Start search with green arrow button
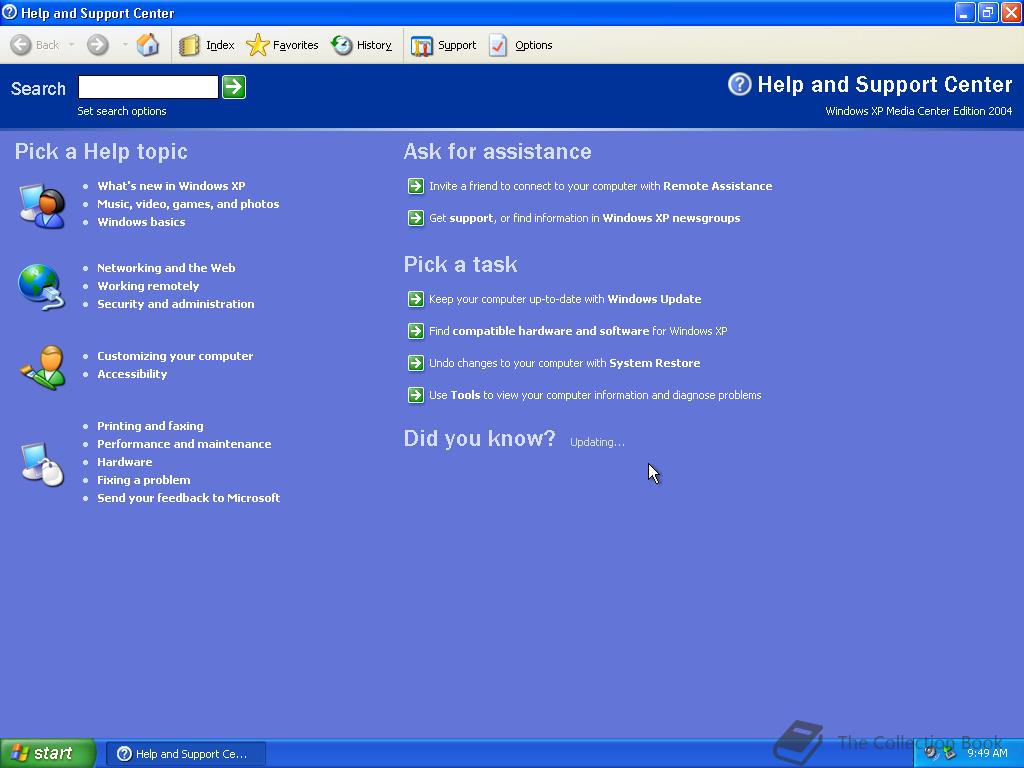The height and width of the screenshot is (768, 1024). tap(234, 87)
